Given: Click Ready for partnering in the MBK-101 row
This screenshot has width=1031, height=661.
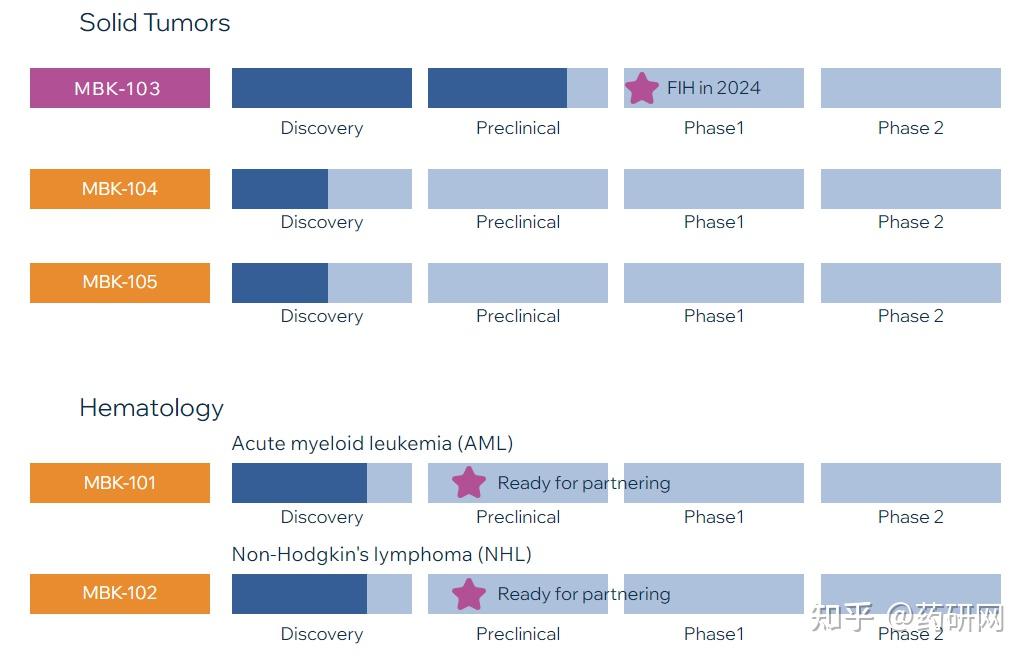Looking at the screenshot, I should pyautogui.click(x=584, y=483).
